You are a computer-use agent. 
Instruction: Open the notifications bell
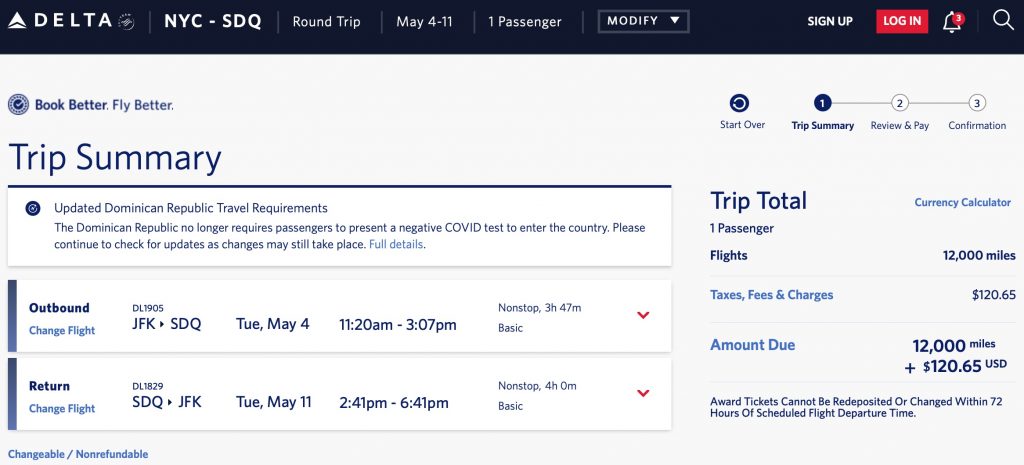(x=951, y=22)
